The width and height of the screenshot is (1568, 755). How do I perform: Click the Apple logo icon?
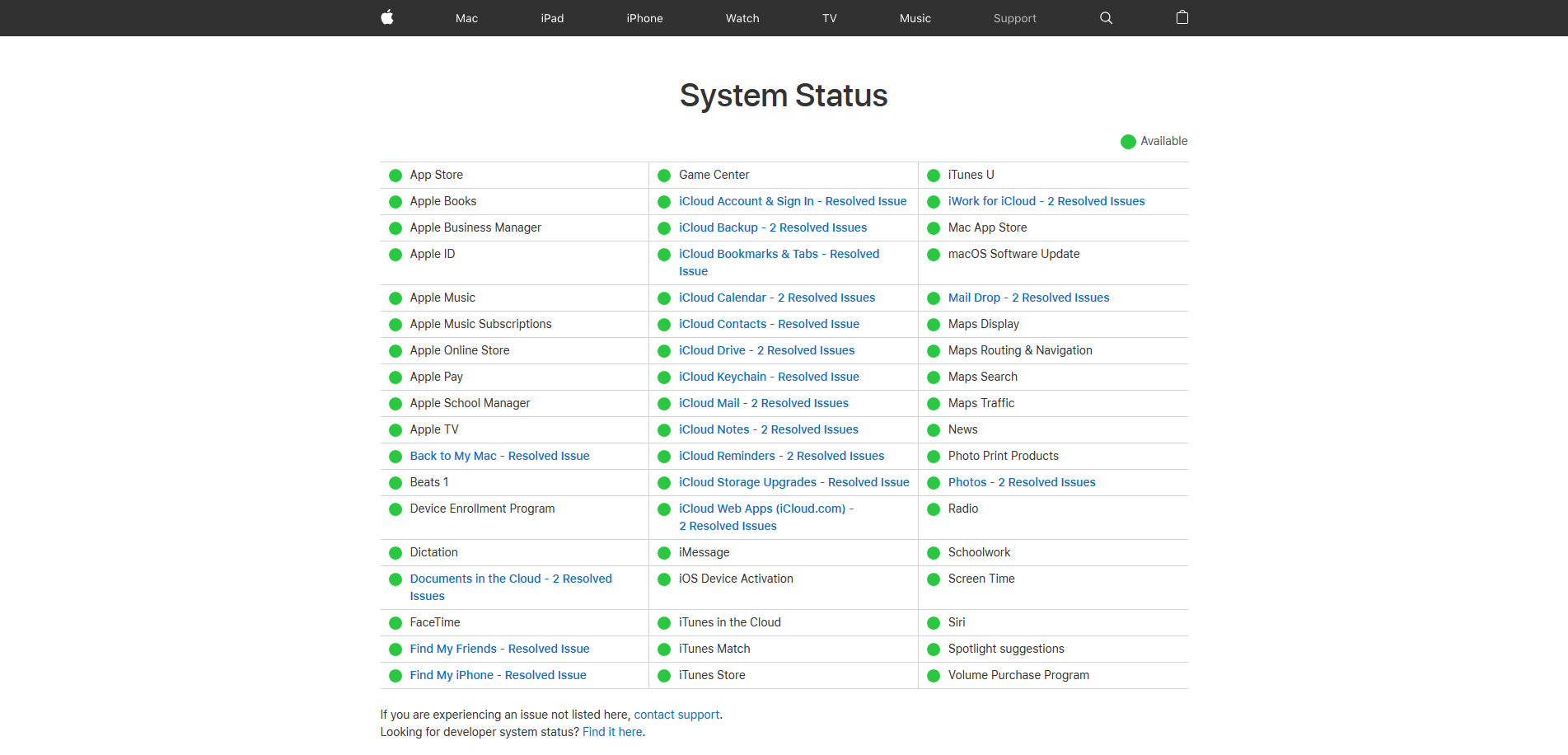[x=387, y=17]
